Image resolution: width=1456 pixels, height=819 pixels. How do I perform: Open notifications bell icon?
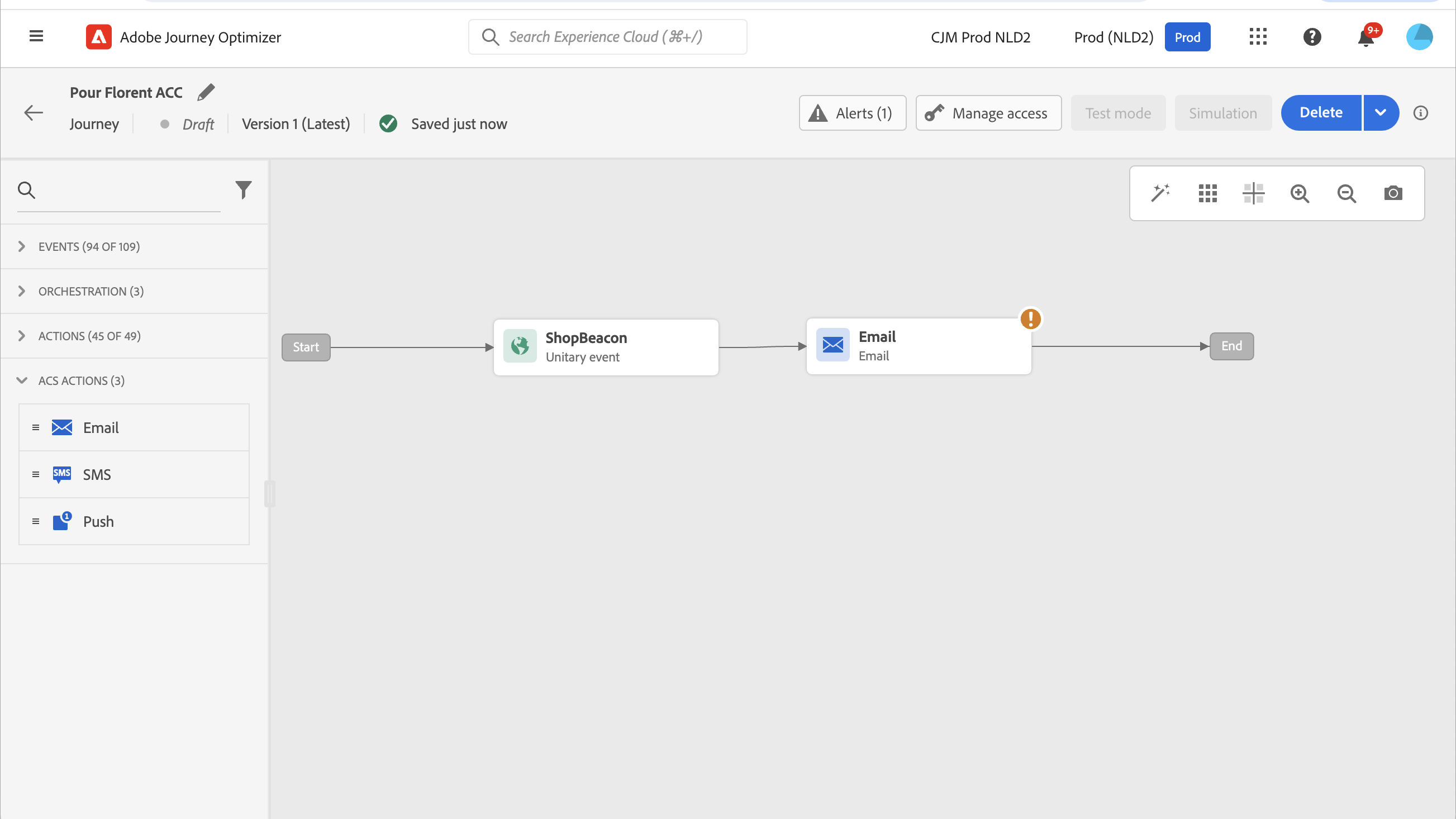pyautogui.click(x=1365, y=37)
